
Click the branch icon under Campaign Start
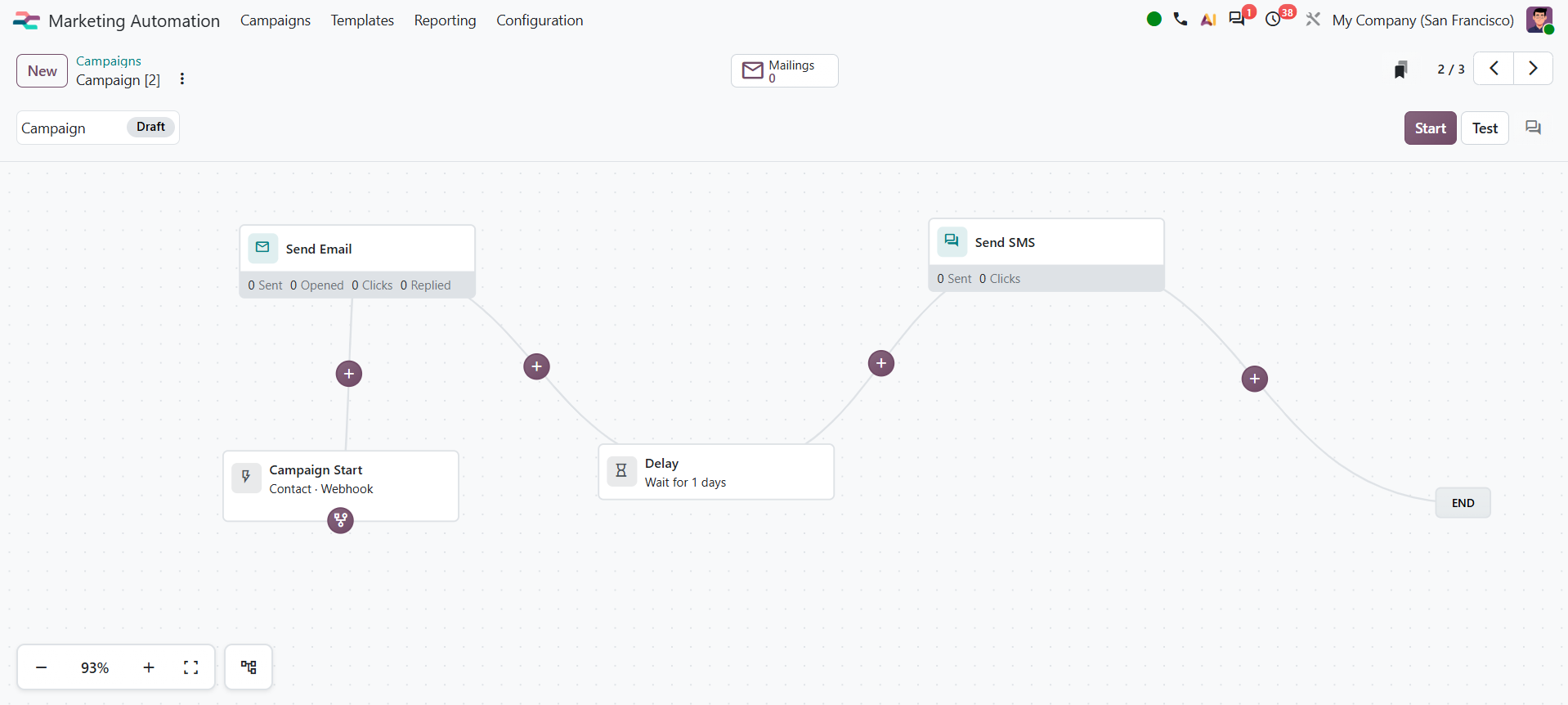(x=341, y=520)
